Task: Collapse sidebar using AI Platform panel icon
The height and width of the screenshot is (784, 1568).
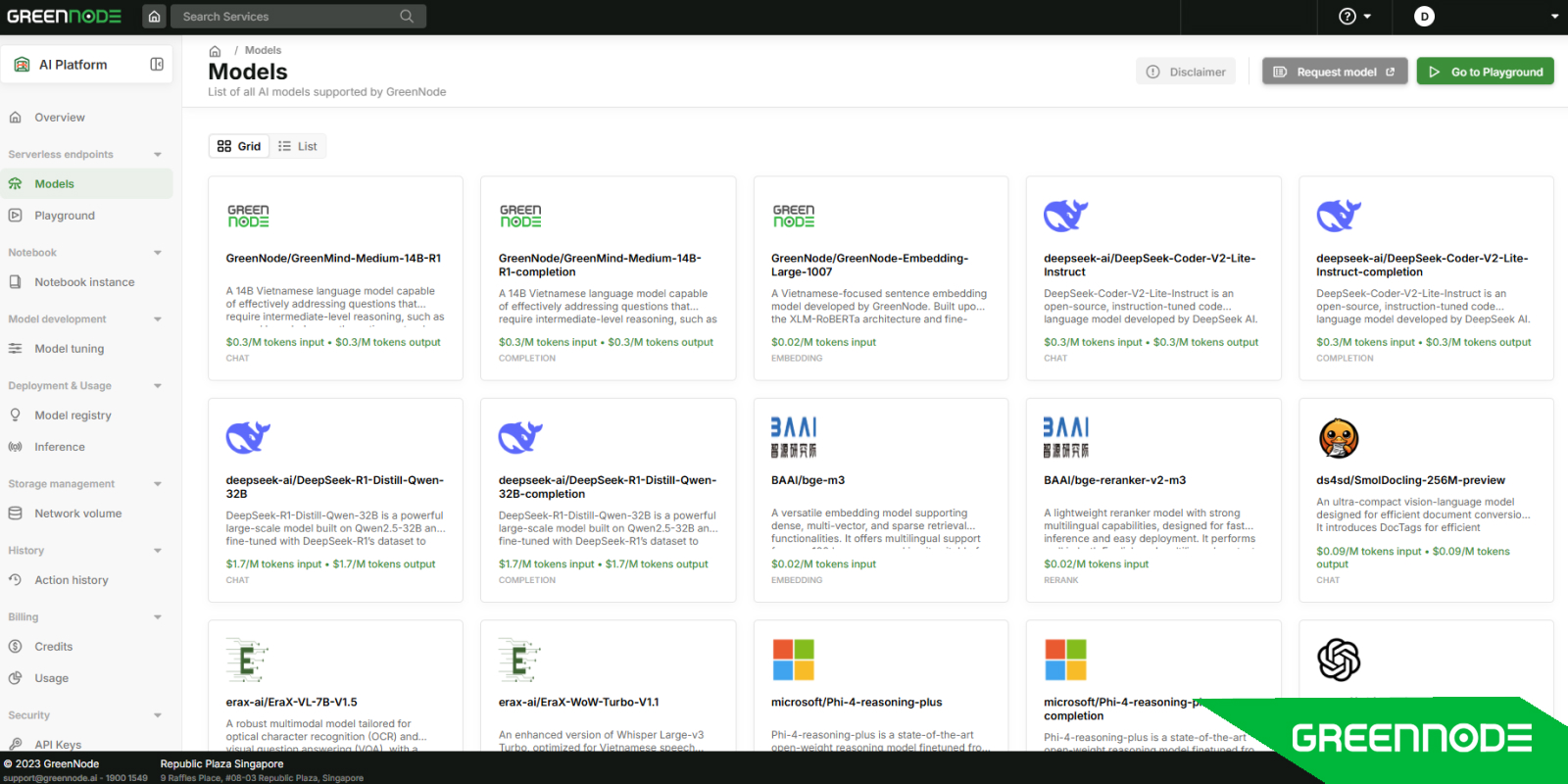Action: pos(157,65)
